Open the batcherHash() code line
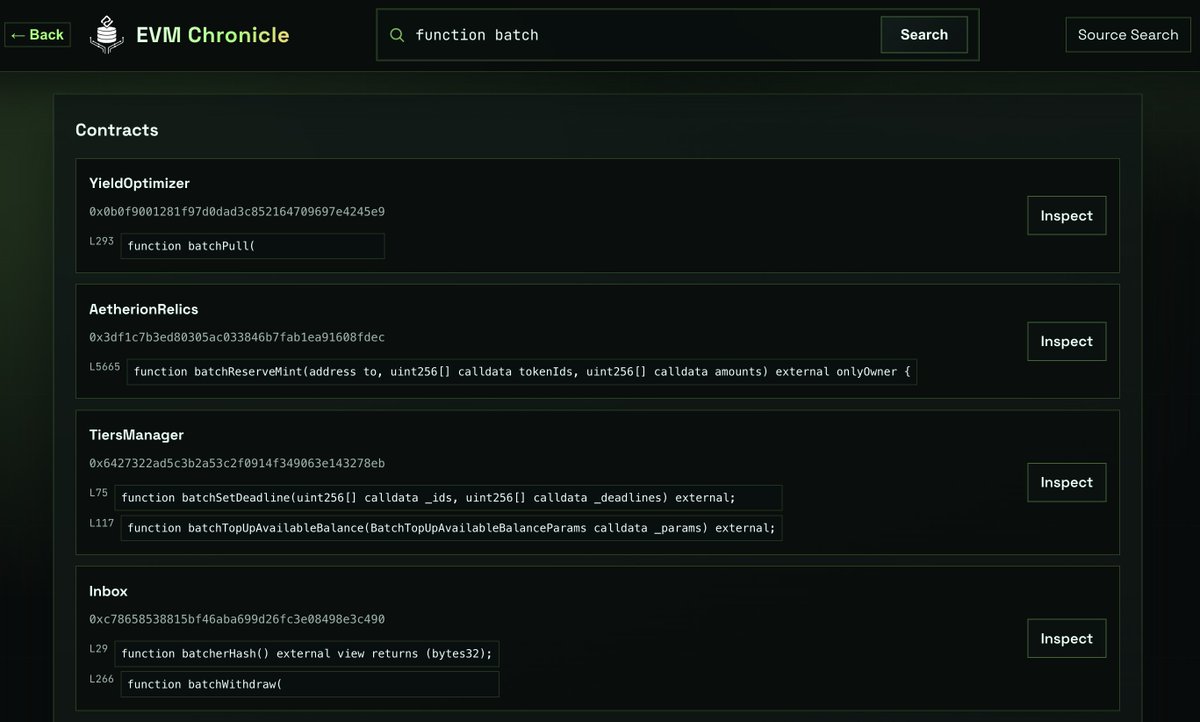Screen dimensions: 1200x722 [307, 654]
